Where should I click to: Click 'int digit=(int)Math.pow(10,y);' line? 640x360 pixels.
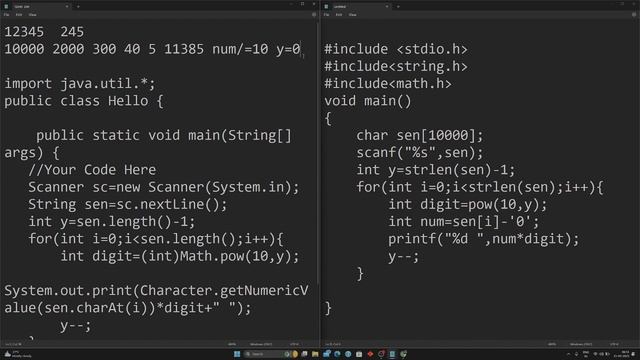[x=180, y=256]
